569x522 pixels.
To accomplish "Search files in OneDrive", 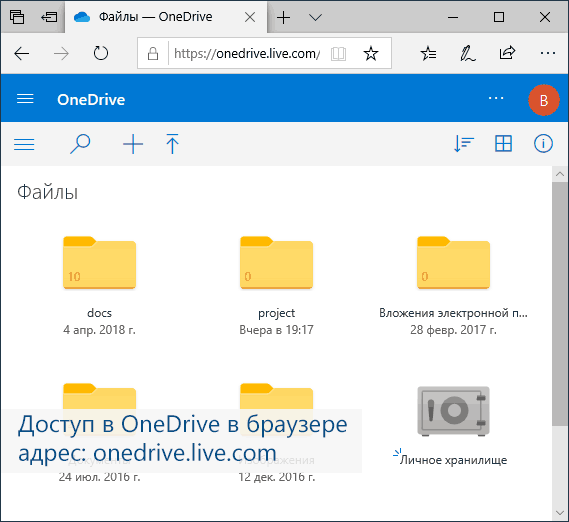I will tap(80, 144).
